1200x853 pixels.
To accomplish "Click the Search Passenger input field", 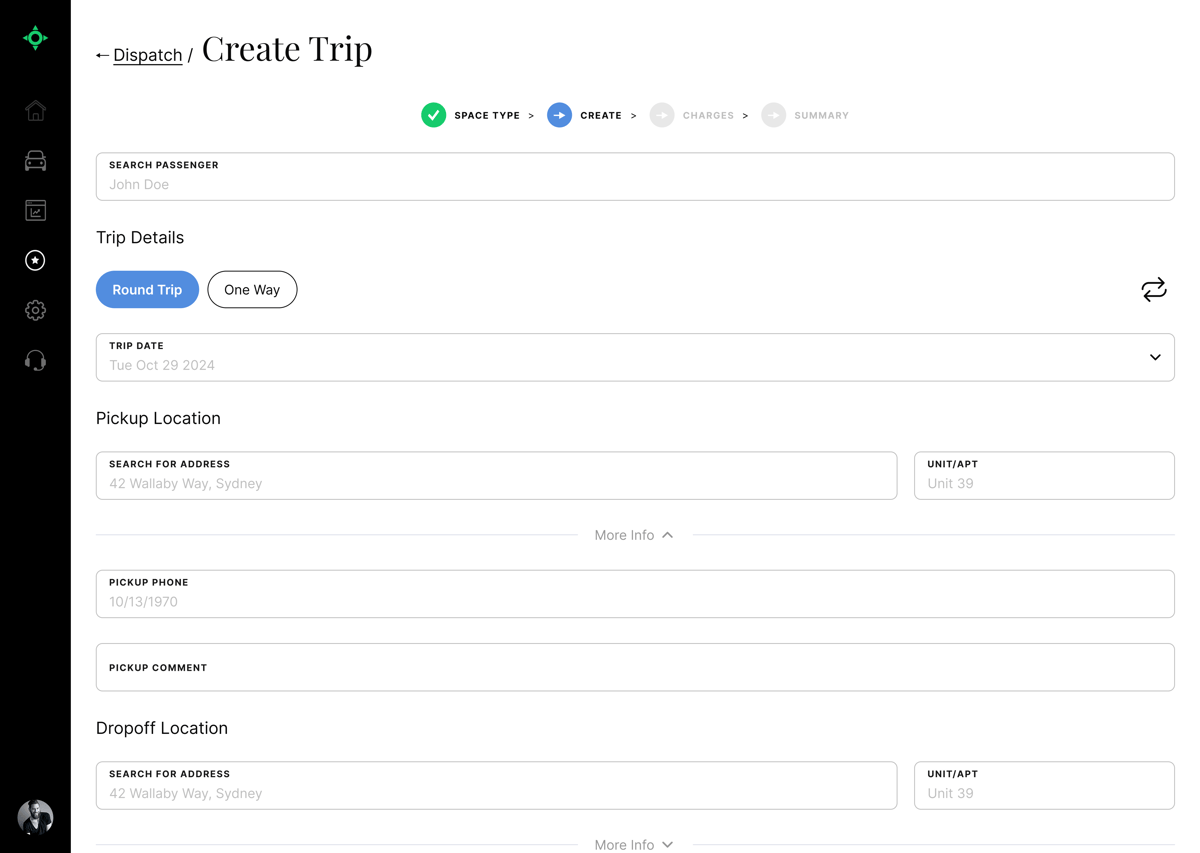I will (x=635, y=184).
